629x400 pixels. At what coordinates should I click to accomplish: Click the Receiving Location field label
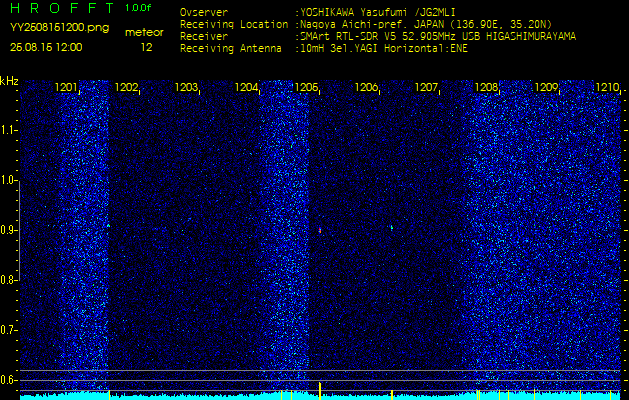point(234,24)
